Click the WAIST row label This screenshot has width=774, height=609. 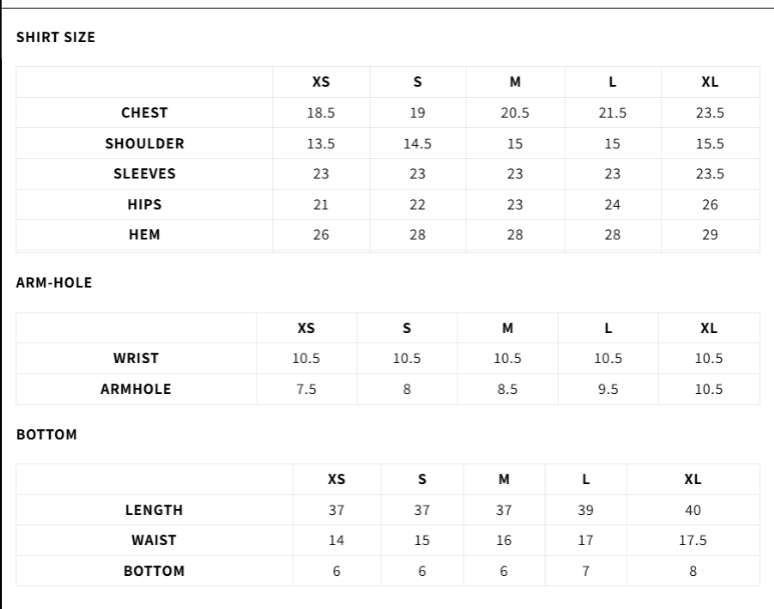(x=154, y=540)
